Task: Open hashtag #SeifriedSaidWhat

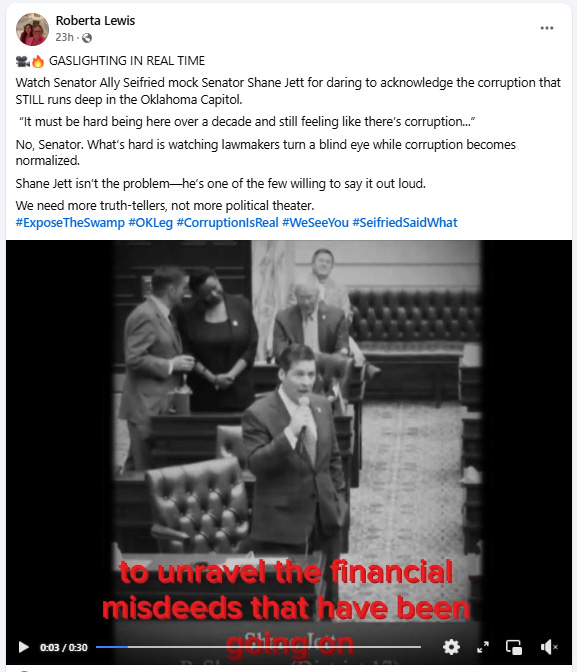Action: [405, 223]
